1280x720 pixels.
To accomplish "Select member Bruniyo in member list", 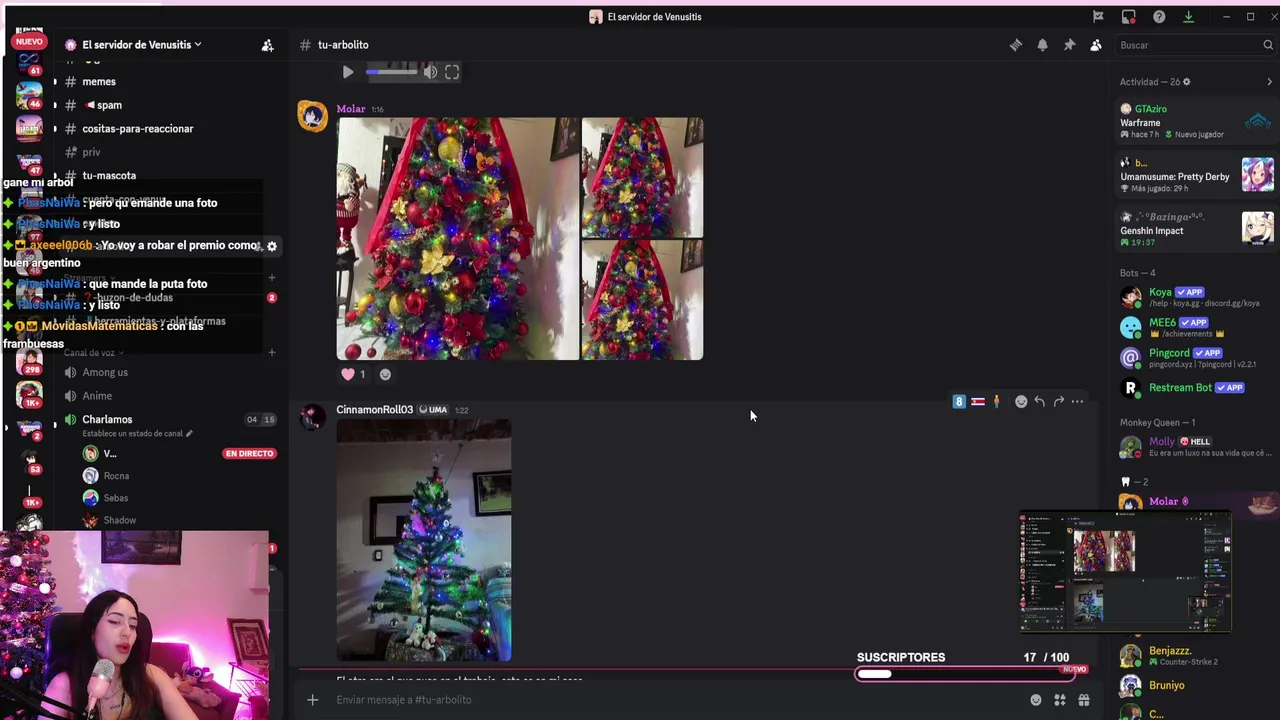I will pos(1195,686).
